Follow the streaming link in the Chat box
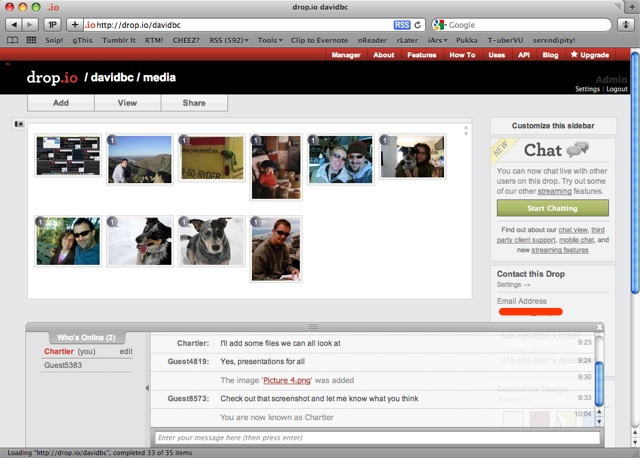640x458 pixels. click(554, 191)
